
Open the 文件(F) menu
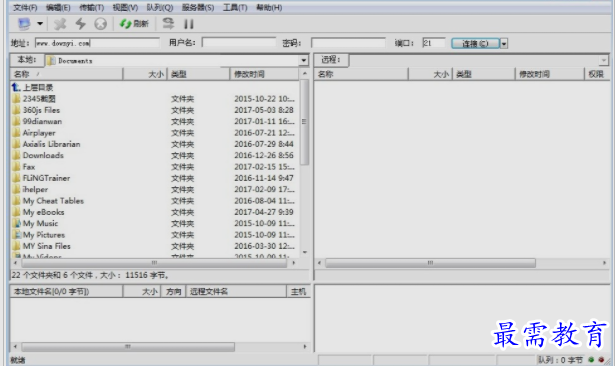pyautogui.click(x=25, y=7)
